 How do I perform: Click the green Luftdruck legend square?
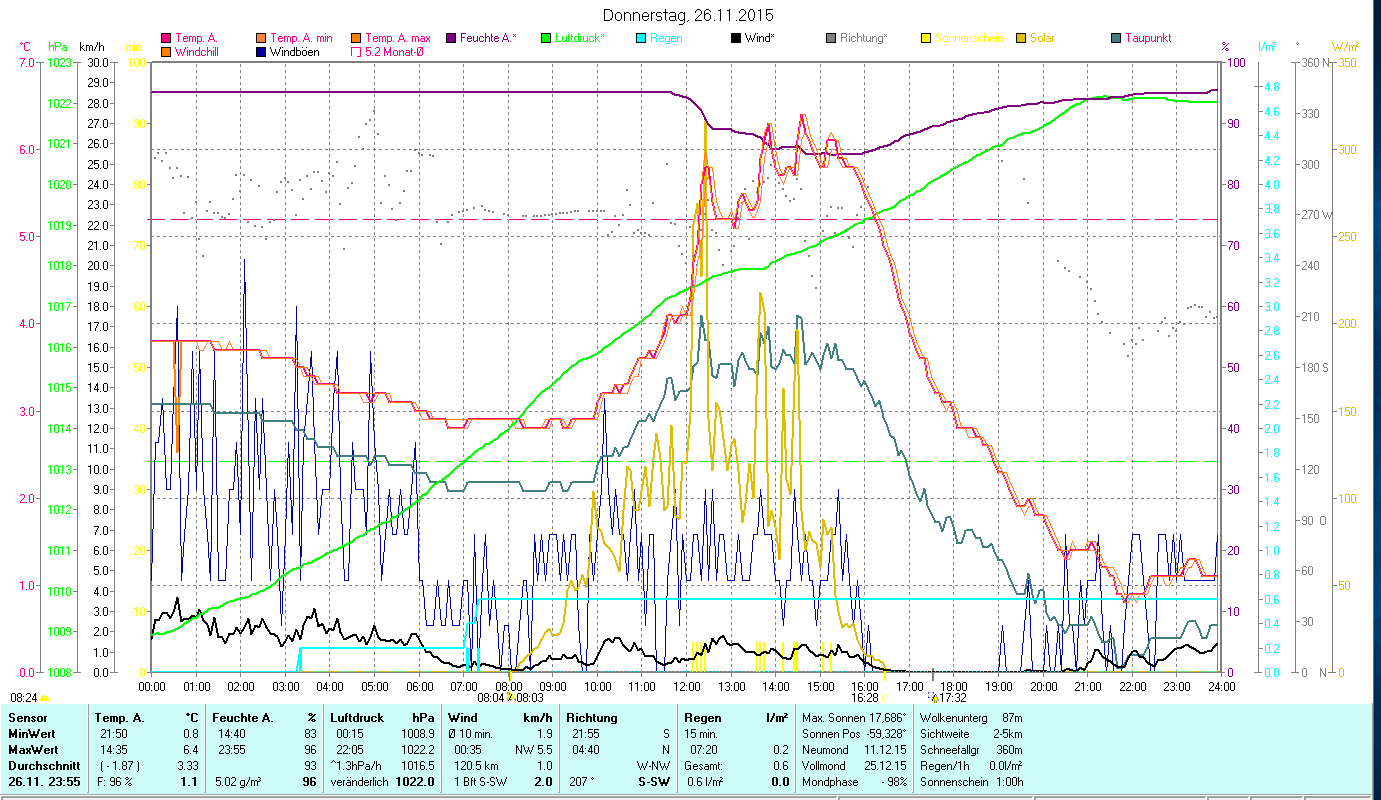pyautogui.click(x=546, y=39)
